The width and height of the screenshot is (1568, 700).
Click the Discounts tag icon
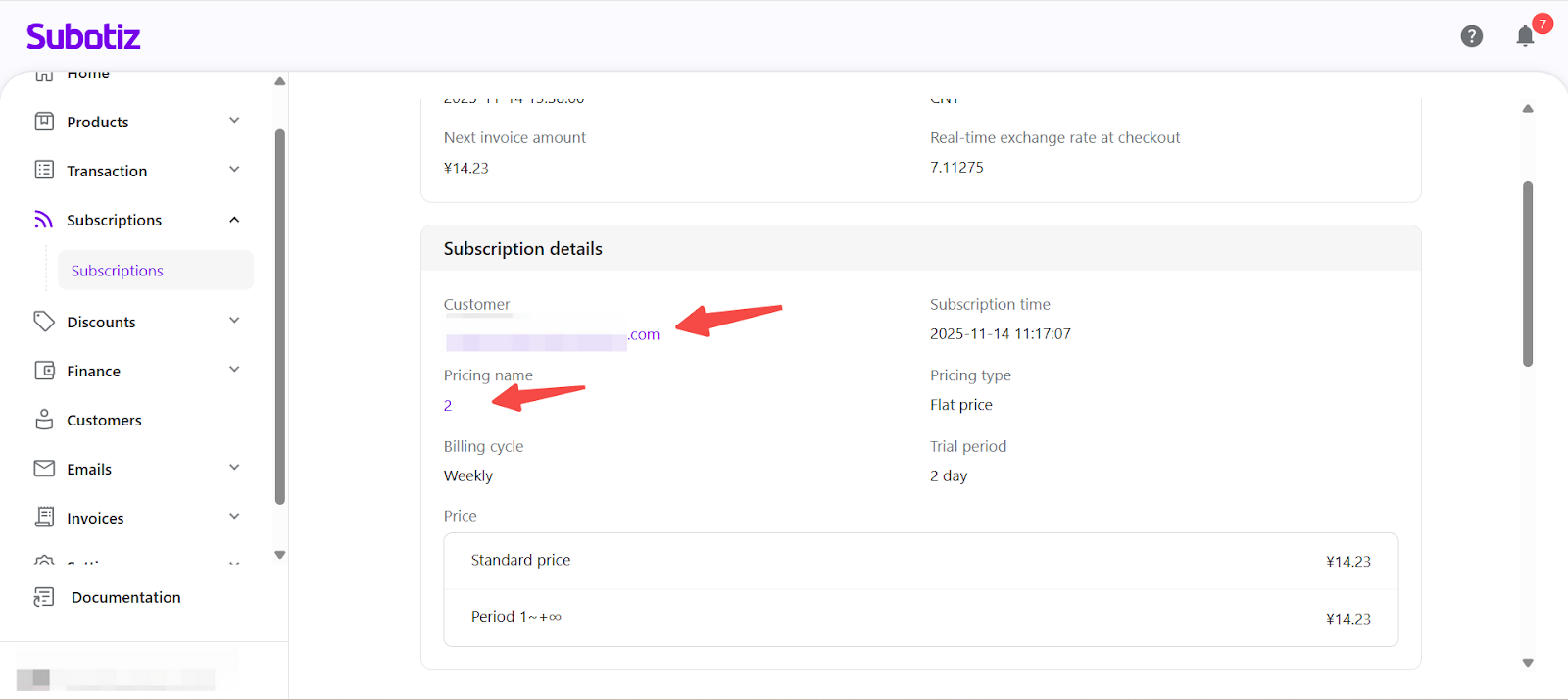[x=44, y=322]
